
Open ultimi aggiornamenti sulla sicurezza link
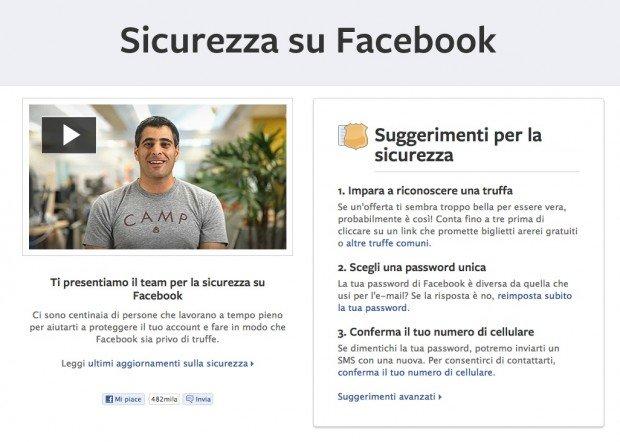pos(168,363)
